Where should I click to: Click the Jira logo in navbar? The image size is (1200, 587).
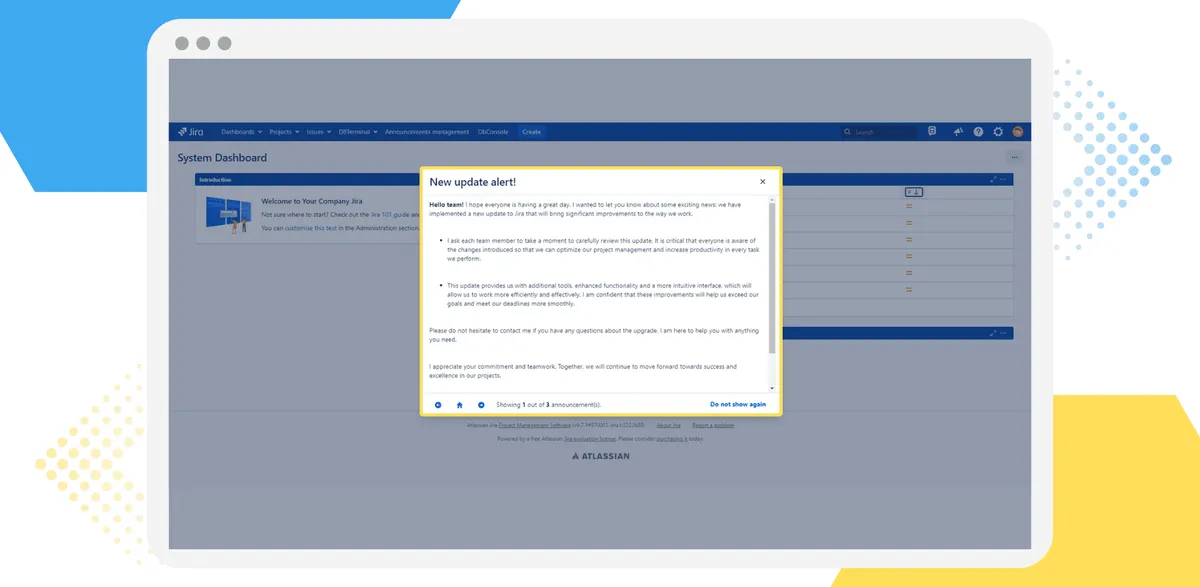pyautogui.click(x=190, y=132)
